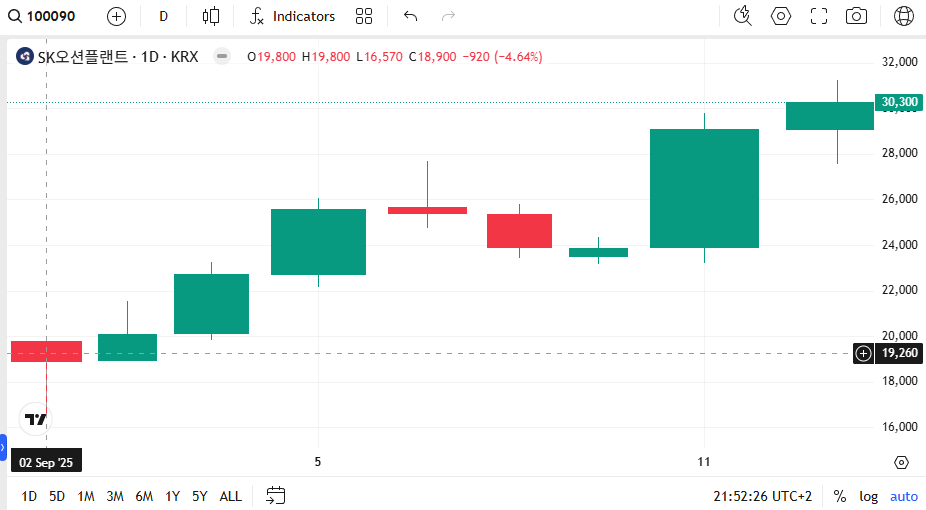Click the TradingView logo on chart
The image size is (926, 510).
(x=35, y=419)
